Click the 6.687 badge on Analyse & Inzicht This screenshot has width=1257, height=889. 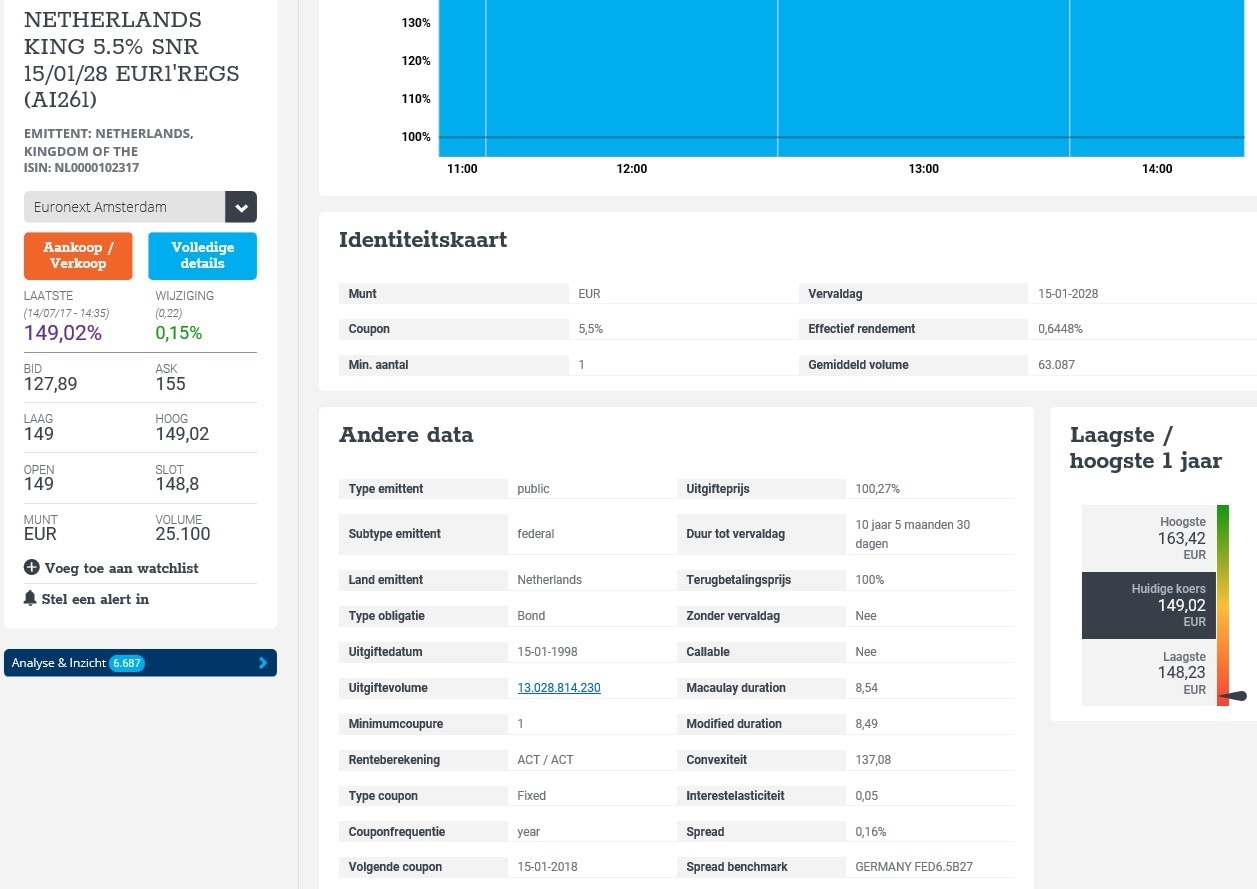coord(127,663)
